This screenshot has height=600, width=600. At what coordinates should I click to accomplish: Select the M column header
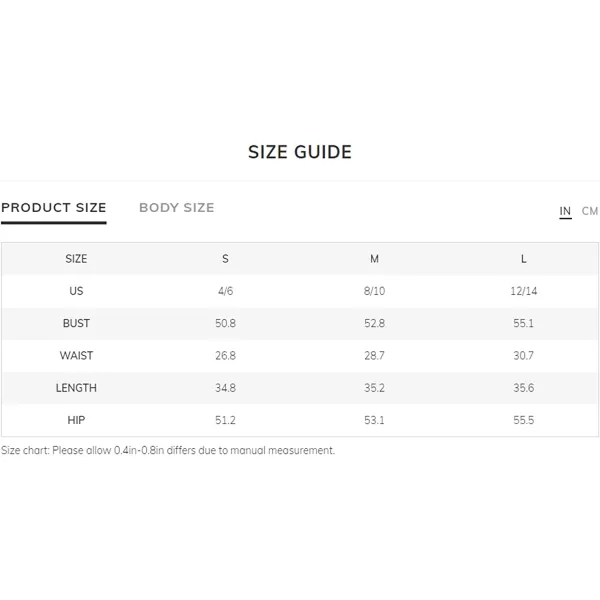coord(374,259)
